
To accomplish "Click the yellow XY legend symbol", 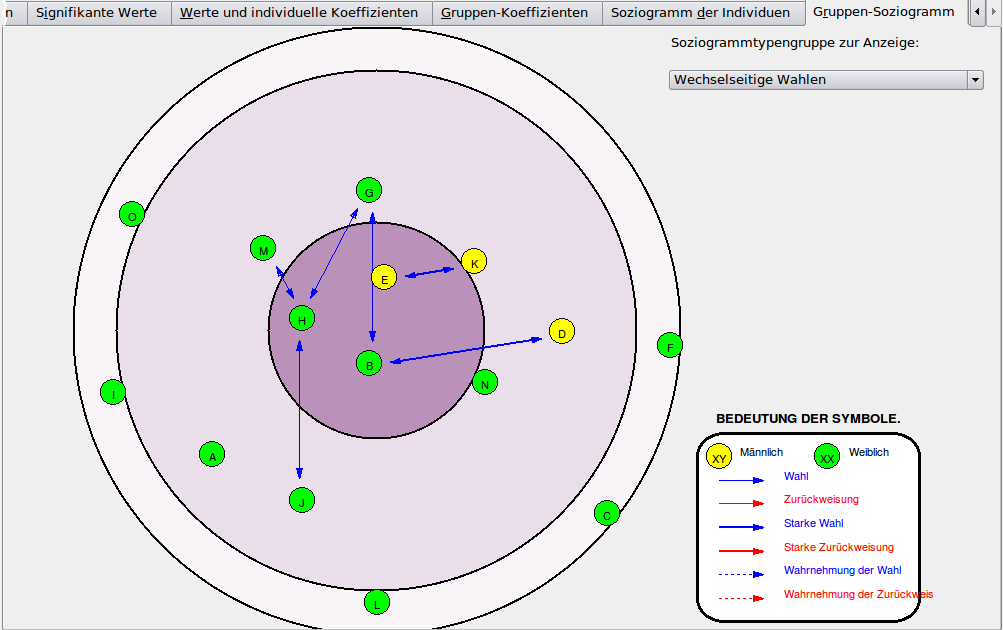I will [x=719, y=457].
